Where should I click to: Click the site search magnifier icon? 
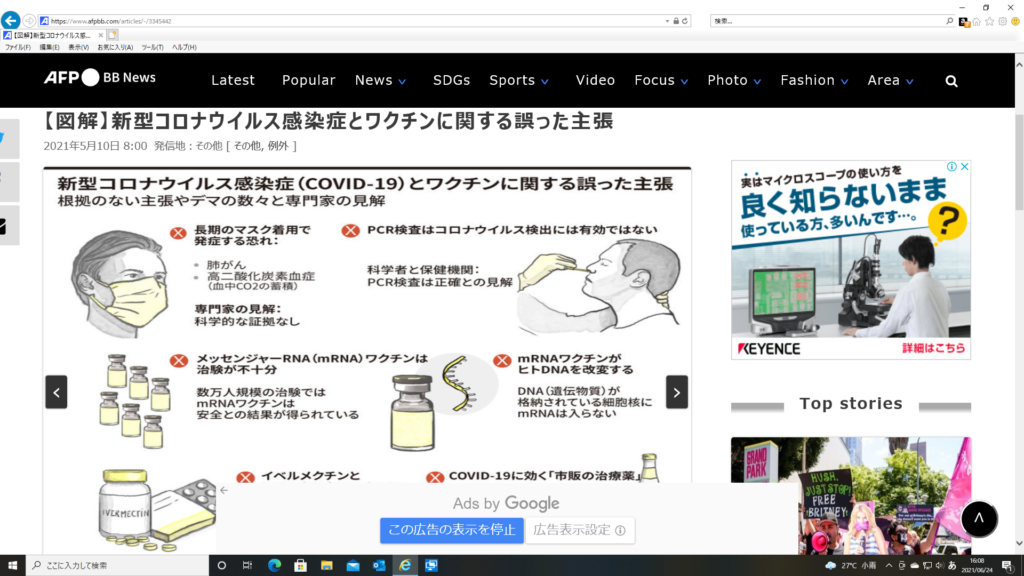click(952, 81)
